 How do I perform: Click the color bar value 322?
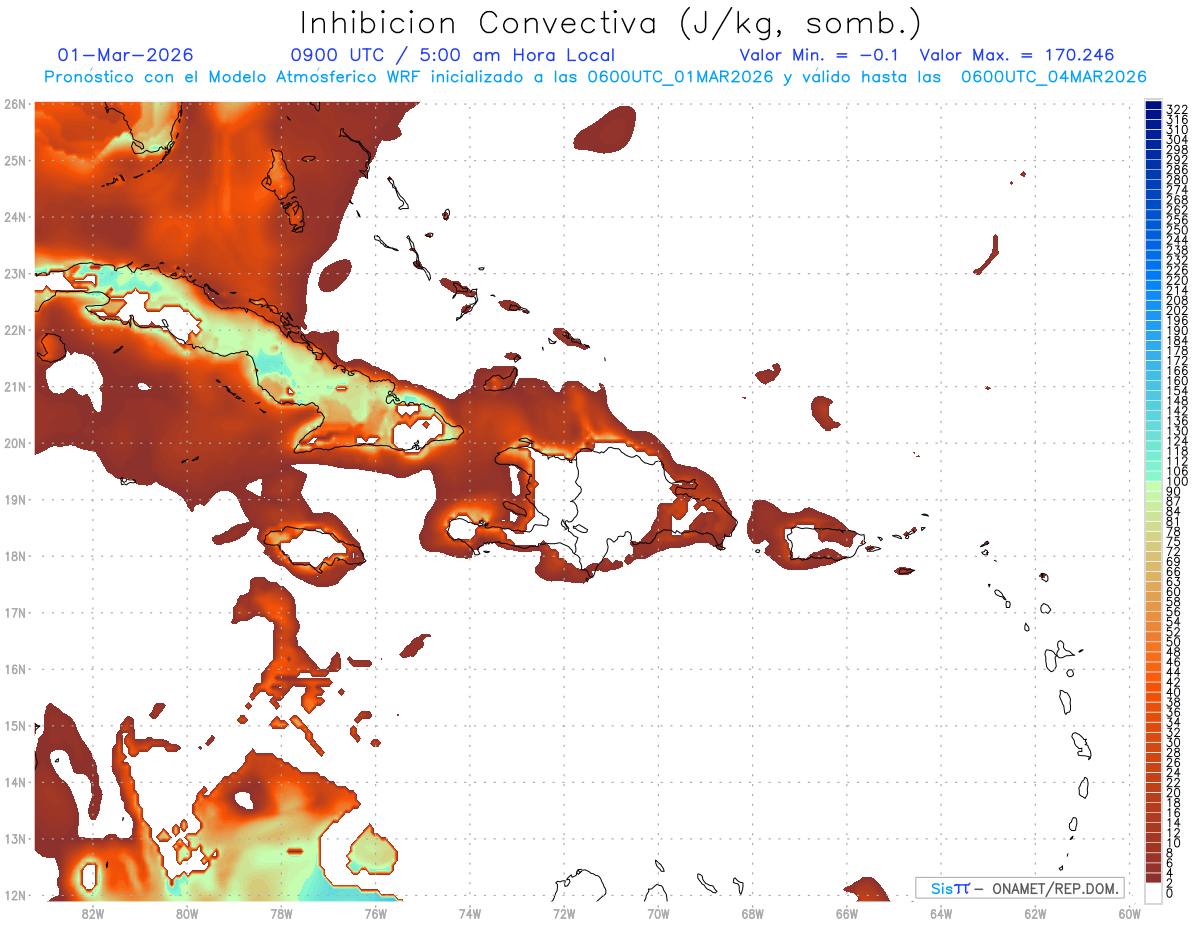click(1176, 109)
